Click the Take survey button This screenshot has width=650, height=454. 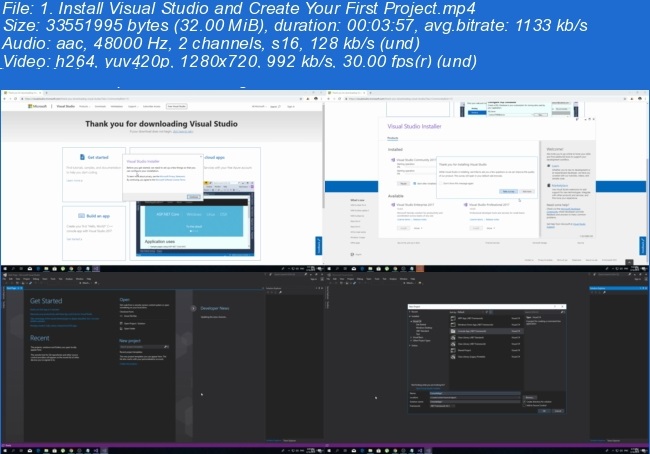pos(509,191)
